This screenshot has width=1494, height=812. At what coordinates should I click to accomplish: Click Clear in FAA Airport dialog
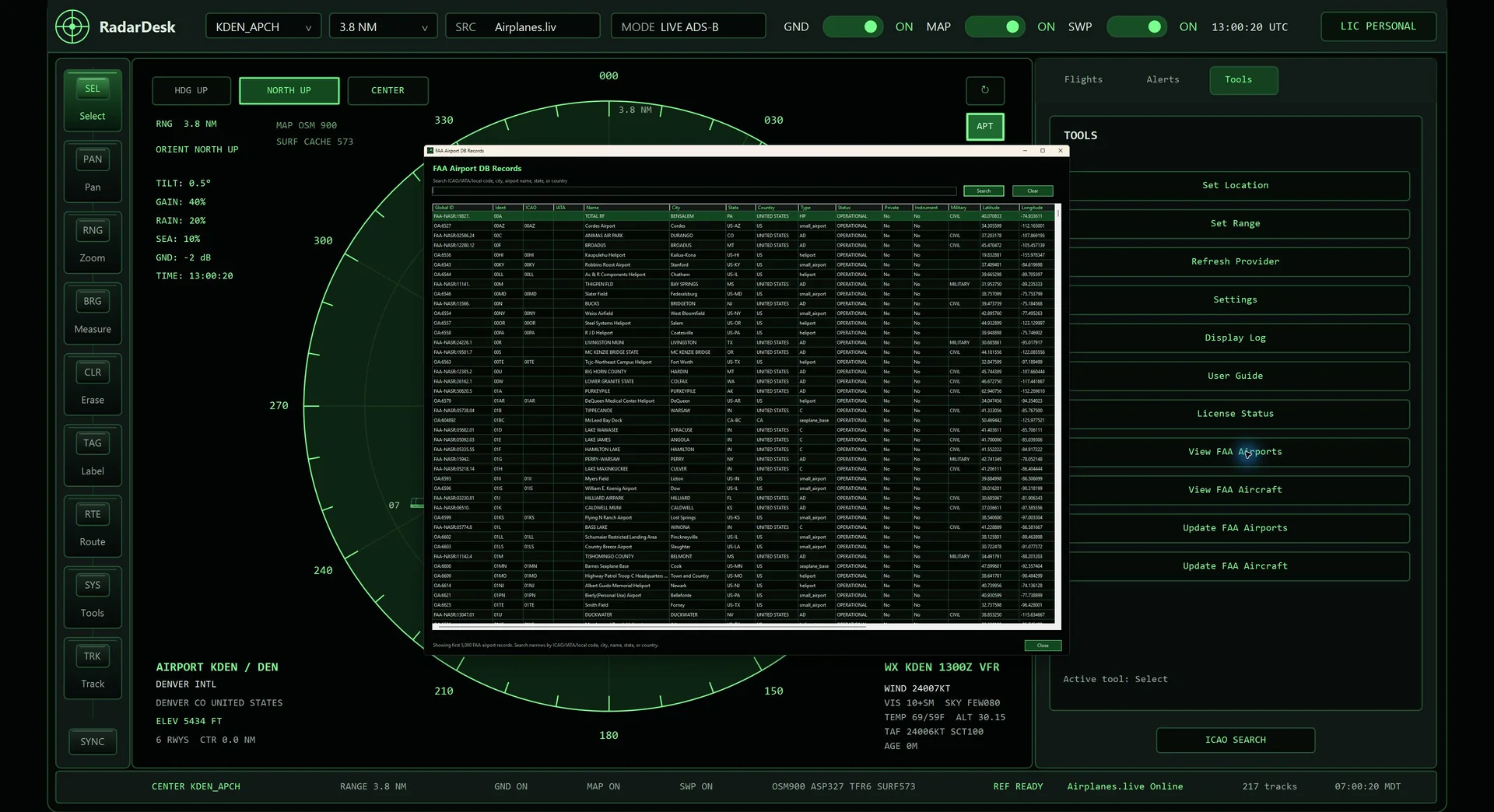[1033, 191]
